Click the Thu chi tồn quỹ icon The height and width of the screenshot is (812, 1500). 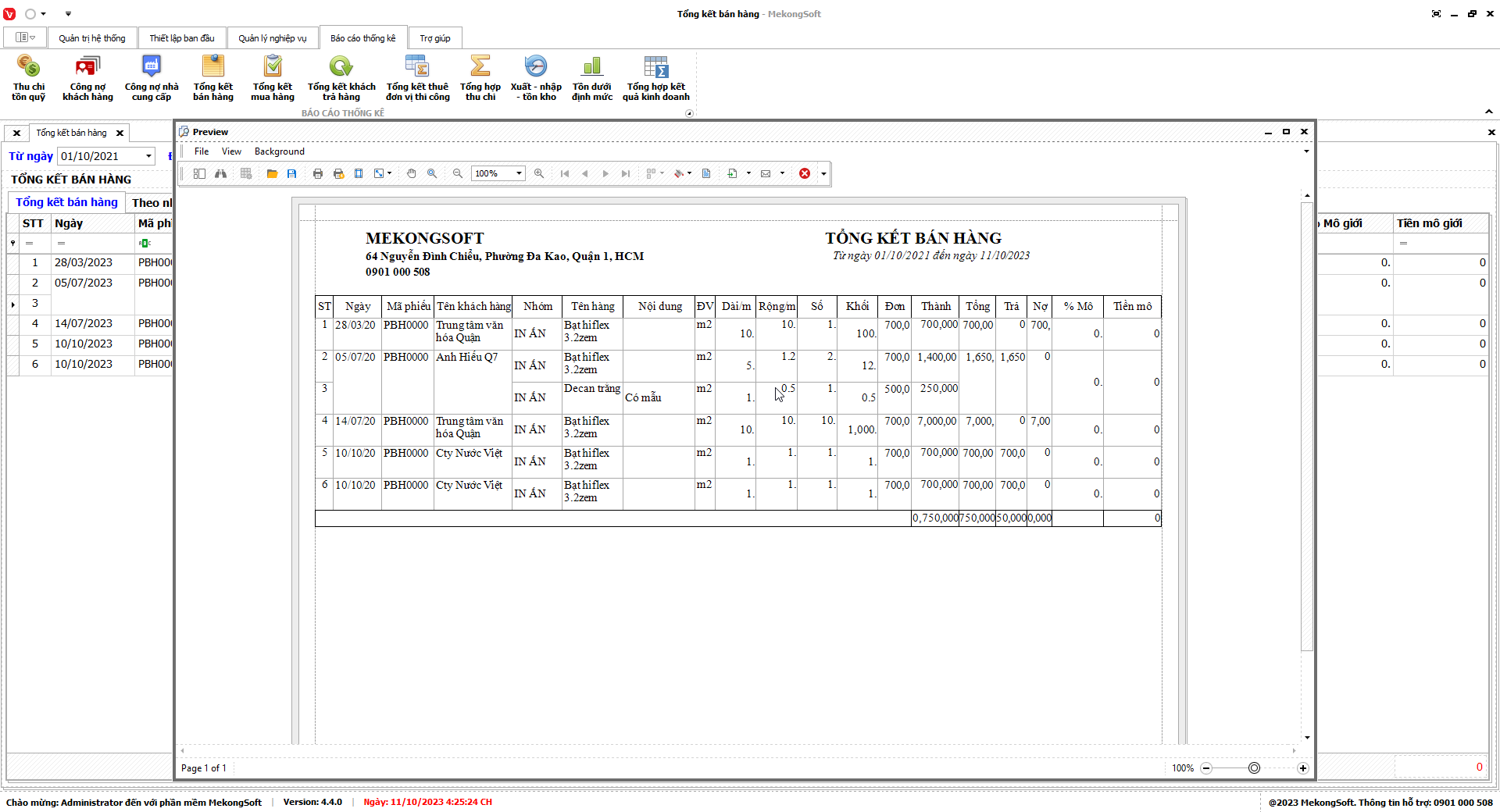[x=29, y=77]
